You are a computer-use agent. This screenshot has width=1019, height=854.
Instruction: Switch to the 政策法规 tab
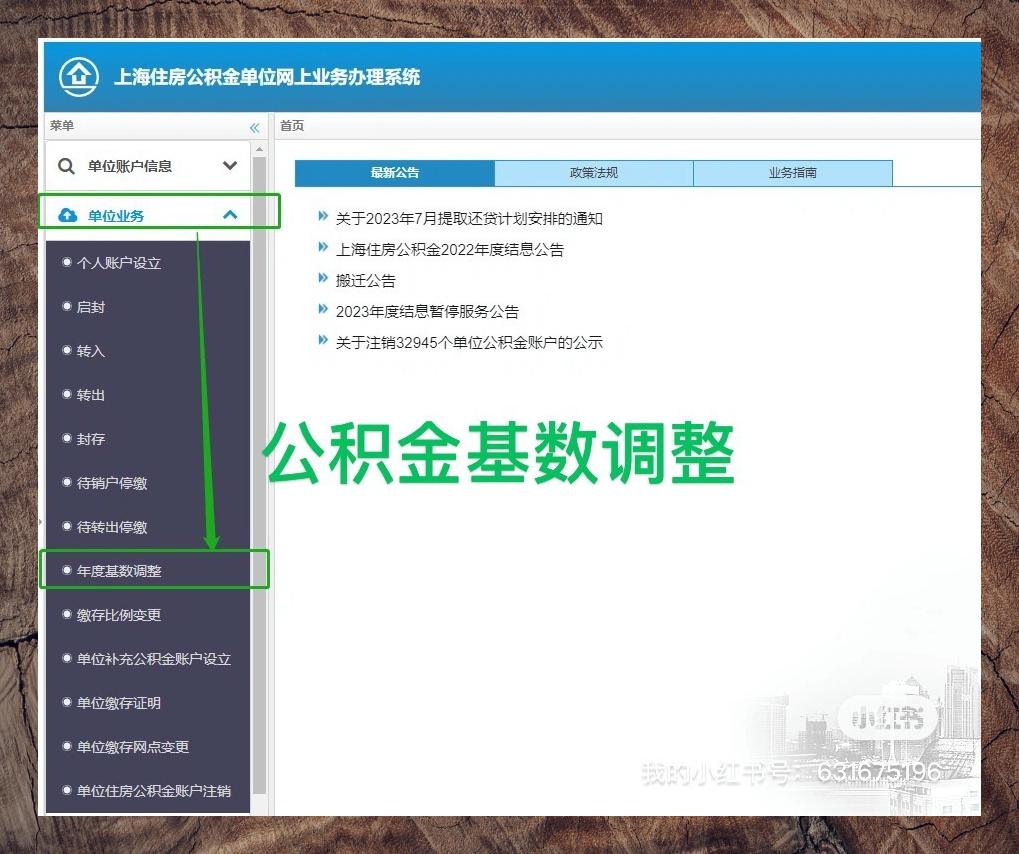[594, 173]
